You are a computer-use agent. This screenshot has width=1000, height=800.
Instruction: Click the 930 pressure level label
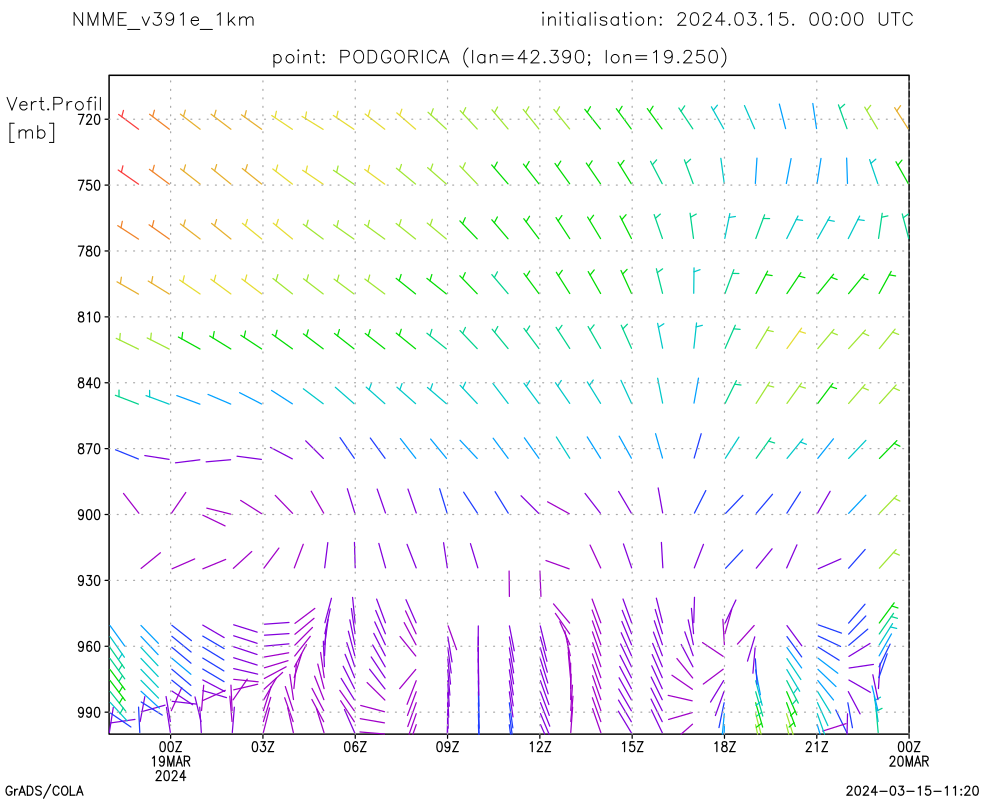click(x=89, y=581)
